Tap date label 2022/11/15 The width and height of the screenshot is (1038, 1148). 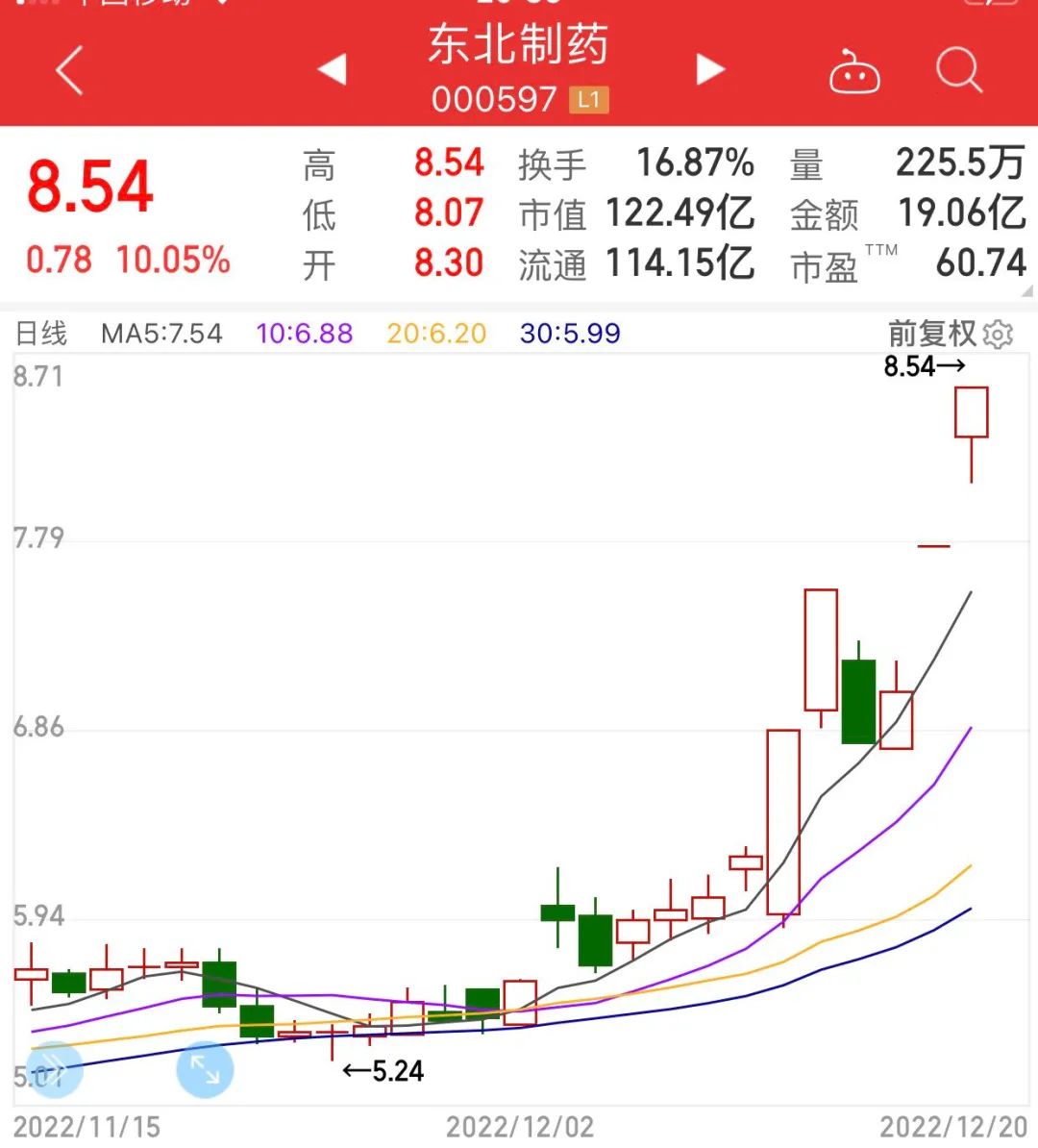pyautogui.click(x=86, y=1127)
